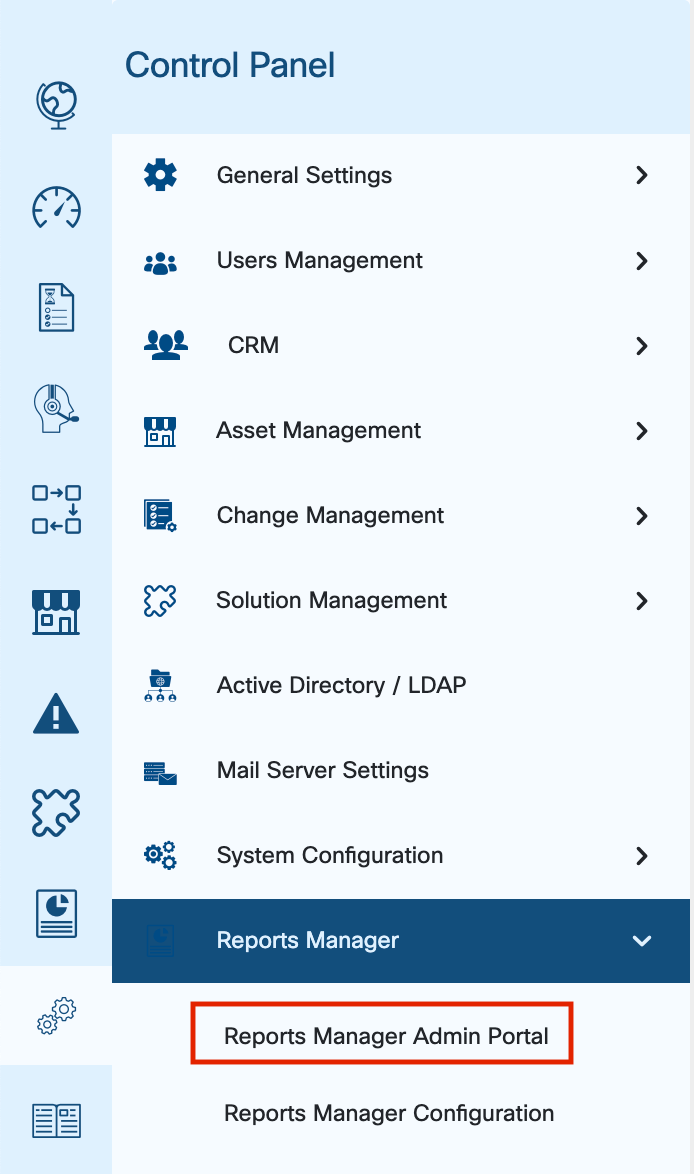Screen dimensions: 694x1174
Task: Click the double-gear icon beside System Configuration
Action: coord(160,855)
